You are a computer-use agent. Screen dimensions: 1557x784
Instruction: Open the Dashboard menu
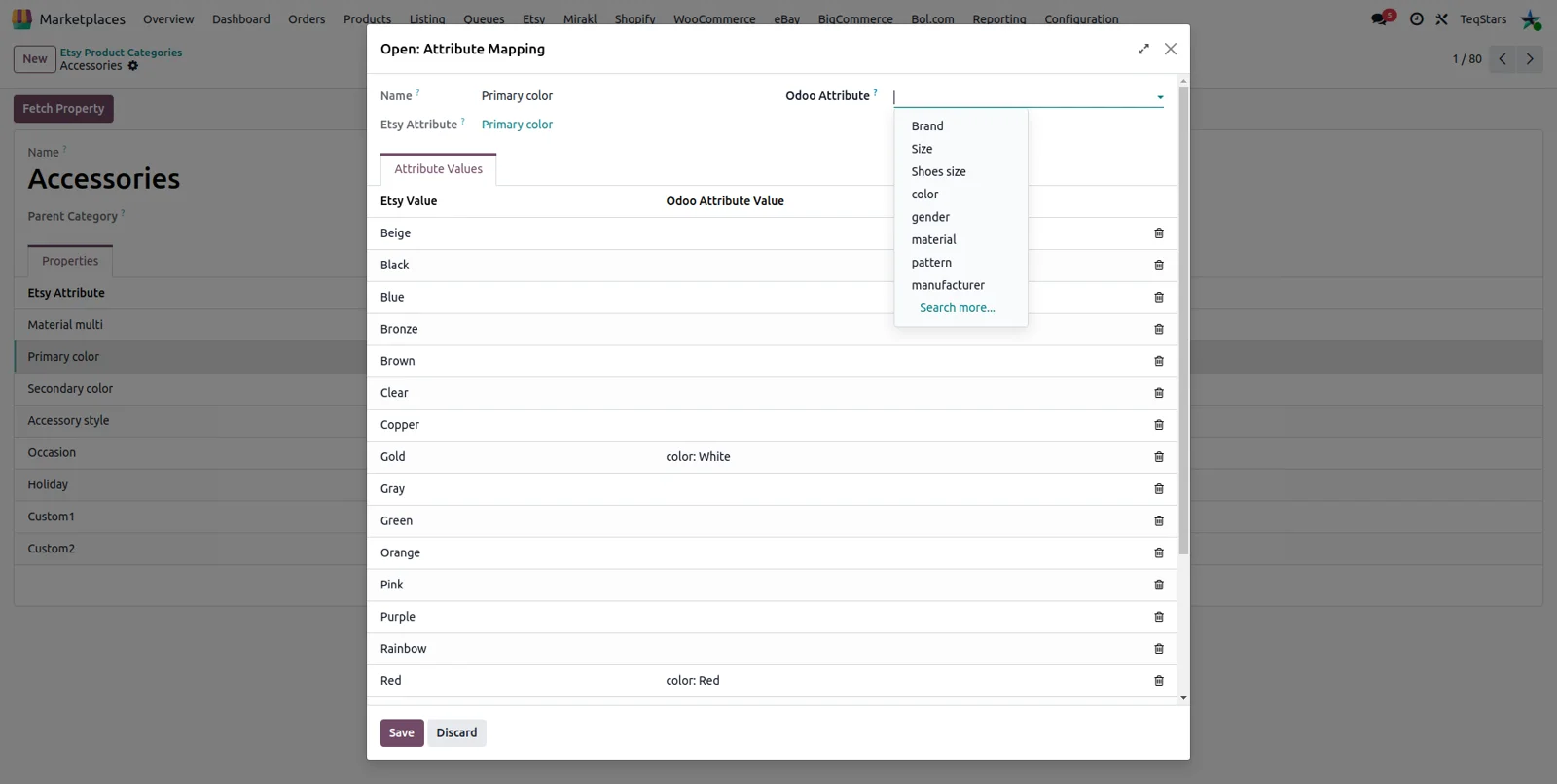pos(241,19)
